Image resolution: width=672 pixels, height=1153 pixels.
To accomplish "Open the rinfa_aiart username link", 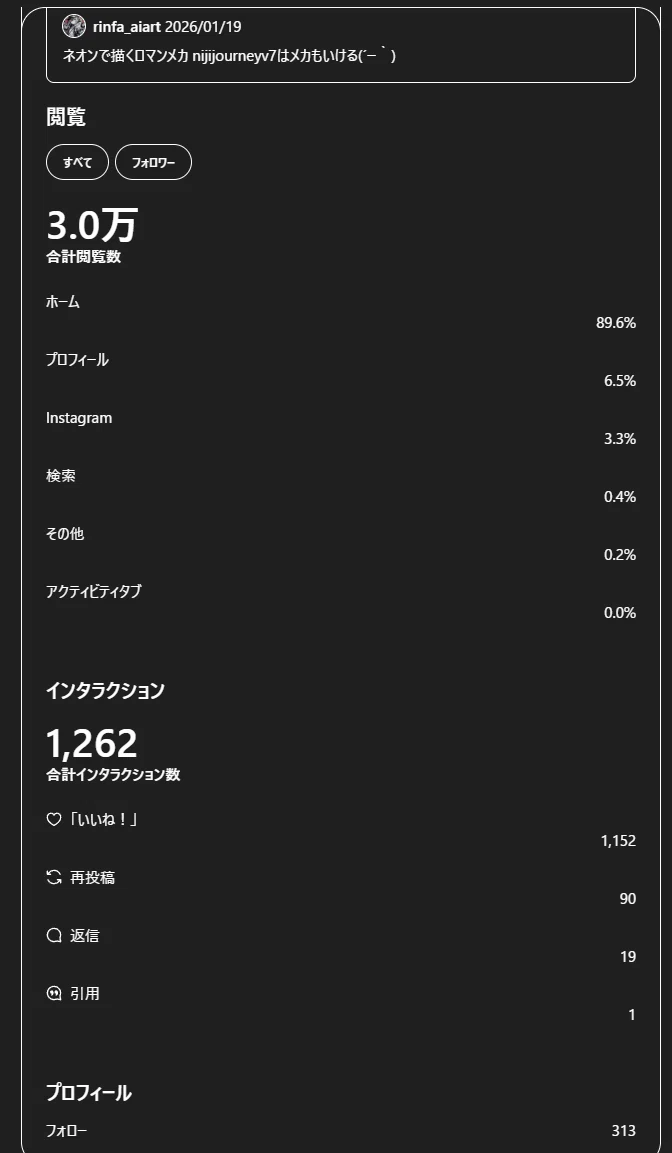I will pyautogui.click(x=127, y=27).
